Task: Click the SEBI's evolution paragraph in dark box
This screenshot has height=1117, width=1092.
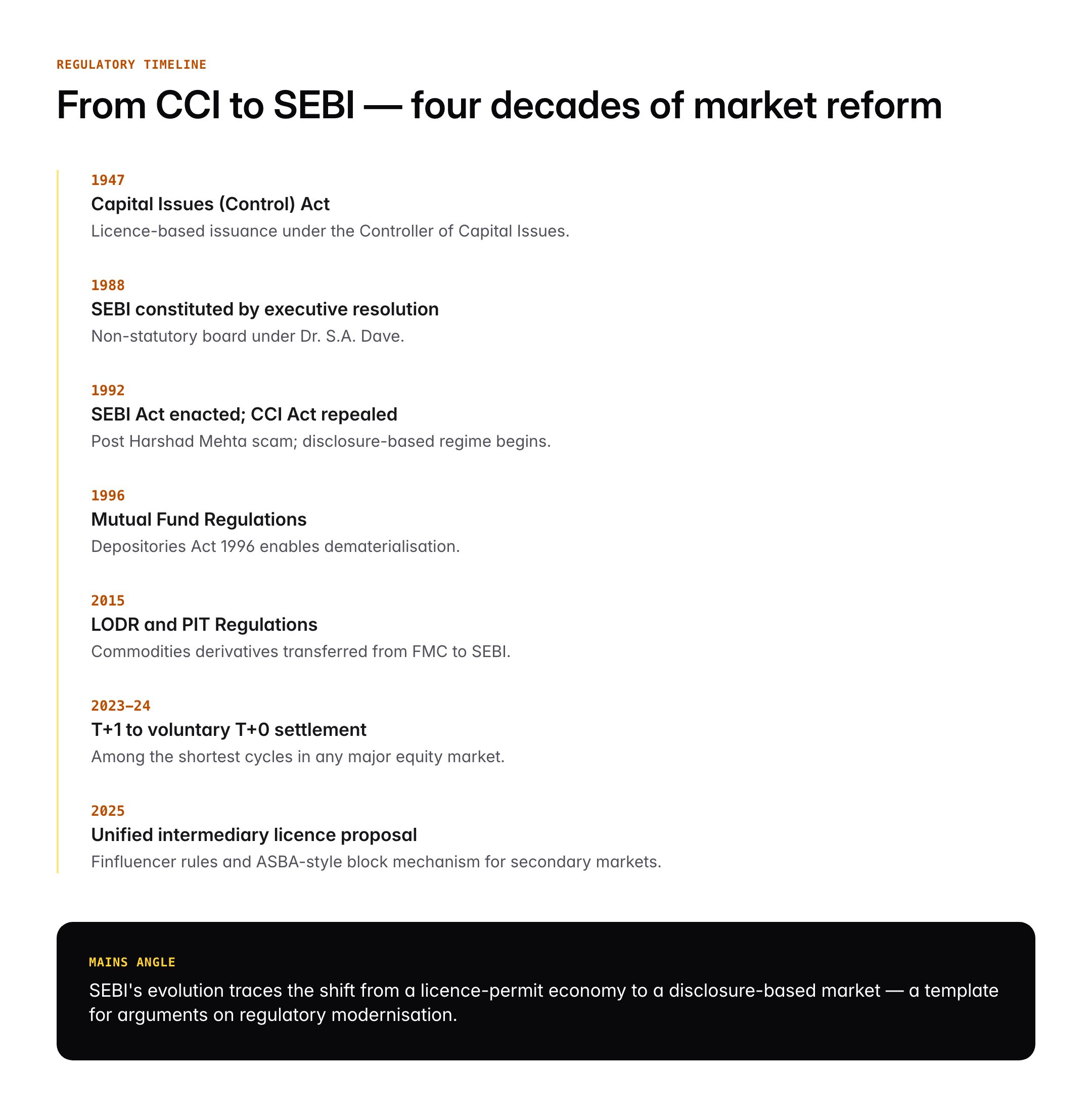Action: pyautogui.click(x=543, y=1002)
